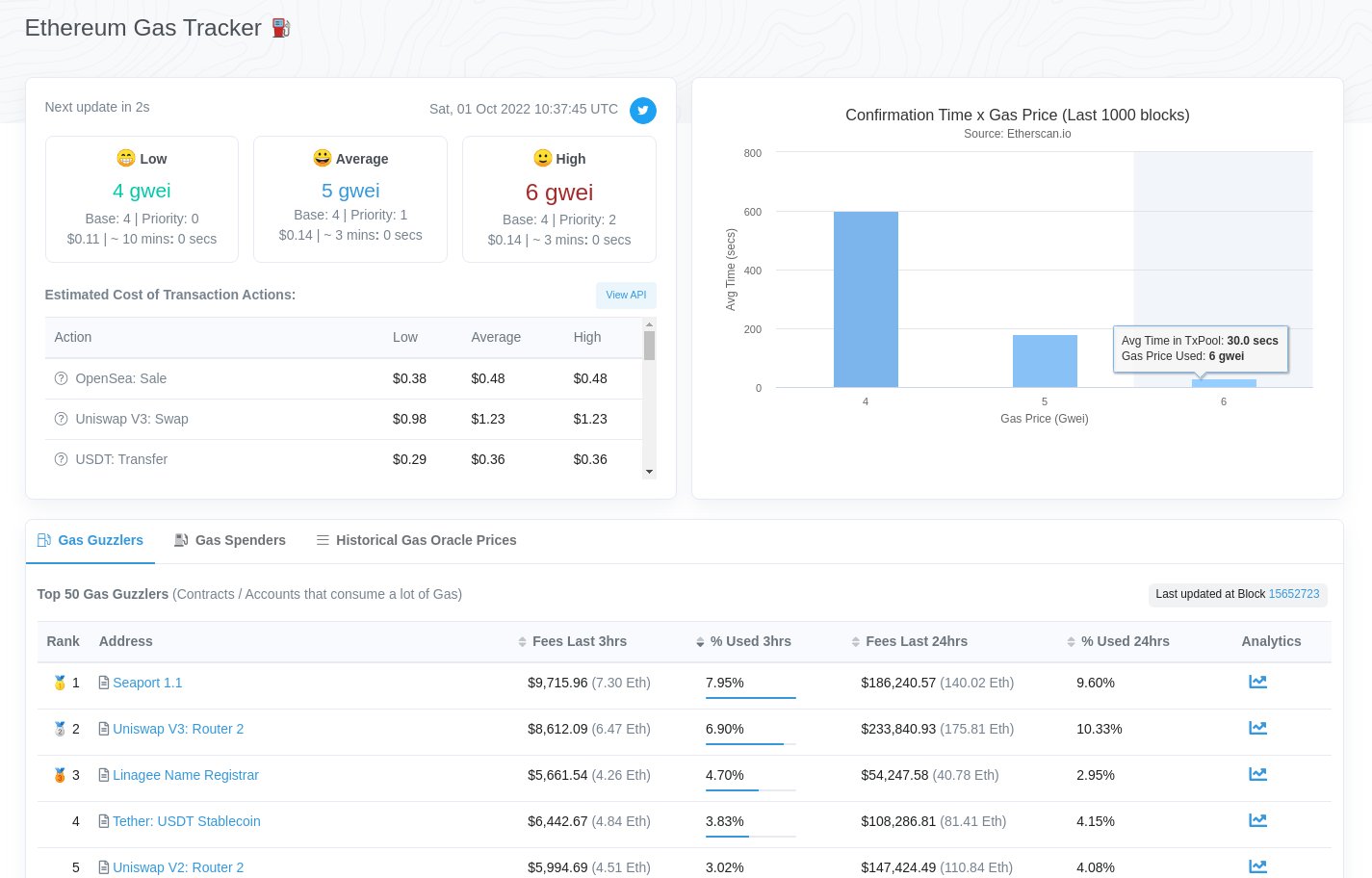
Task: Sort by Fees Last 3hrs column
Action: pos(573,641)
